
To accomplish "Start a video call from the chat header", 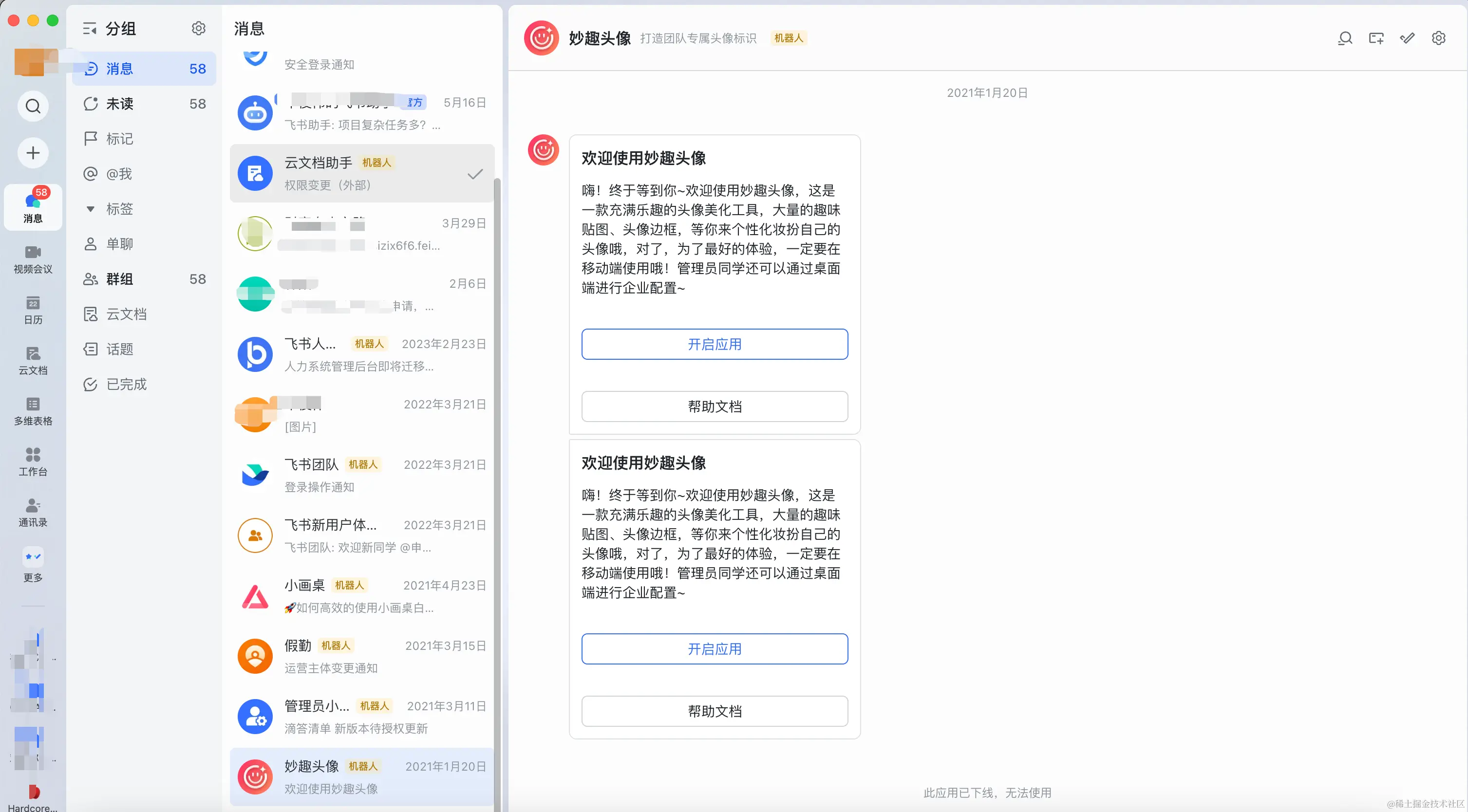I will pyautogui.click(x=1376, y=38).
